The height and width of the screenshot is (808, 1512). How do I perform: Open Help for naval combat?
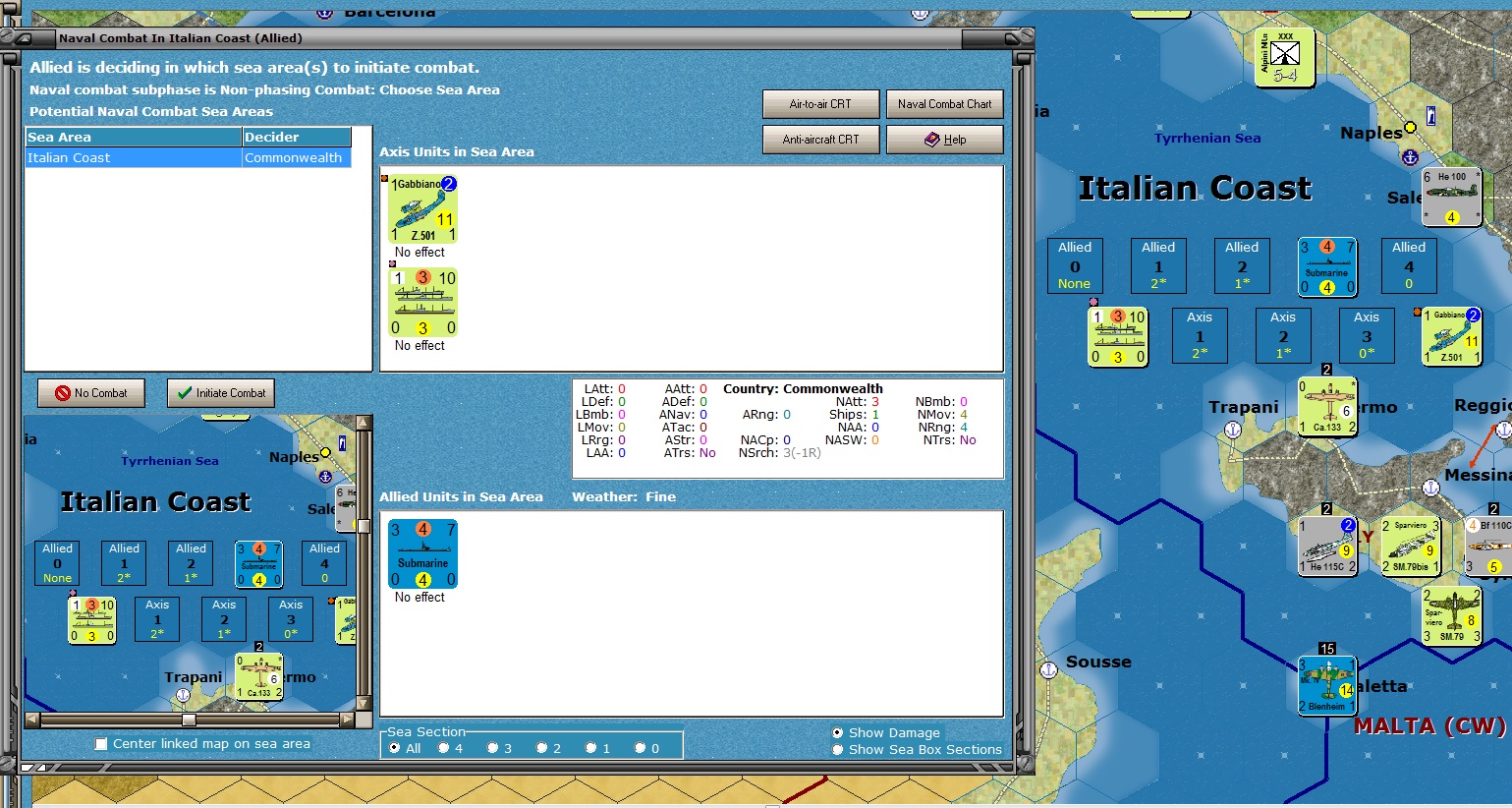pyautogui.click(x=944, y=140)
